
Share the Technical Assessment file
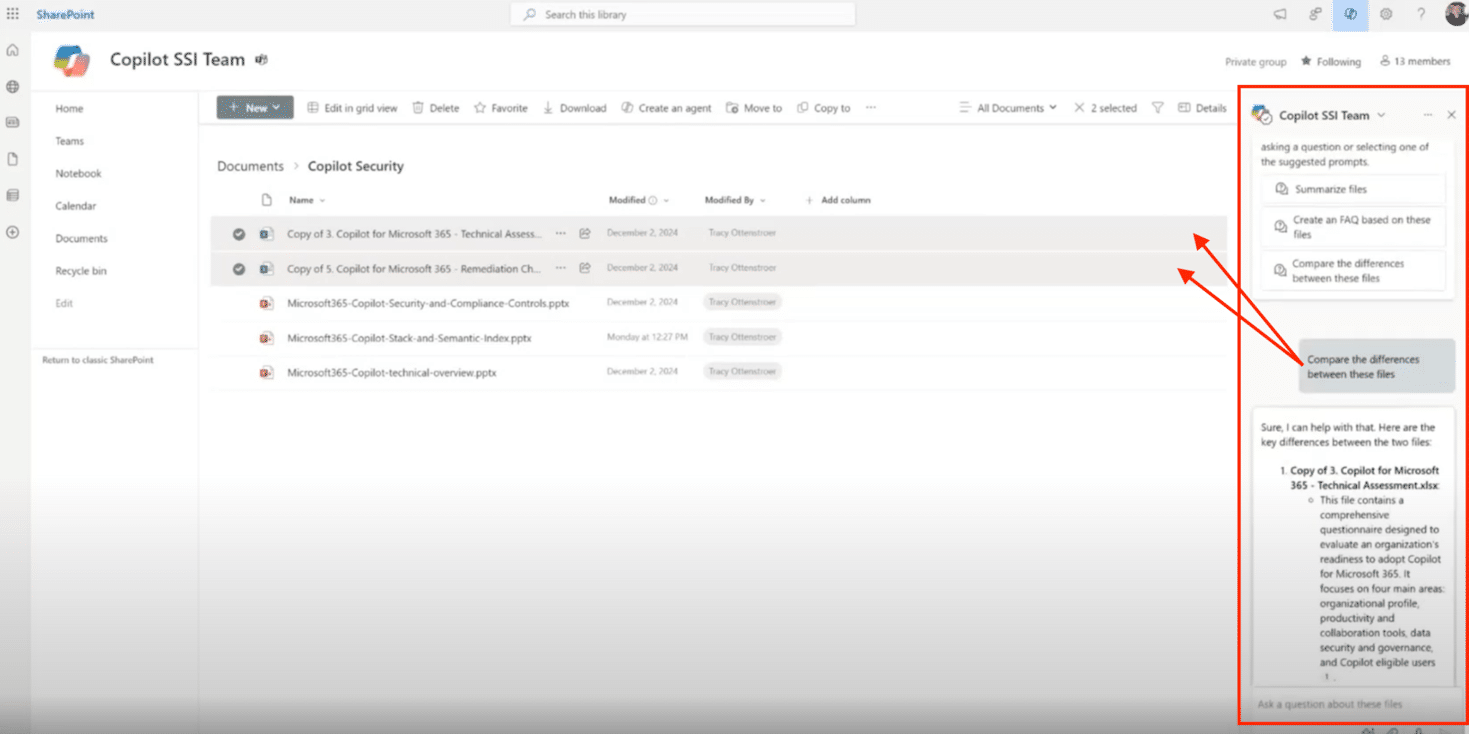(x=585, y=234)
